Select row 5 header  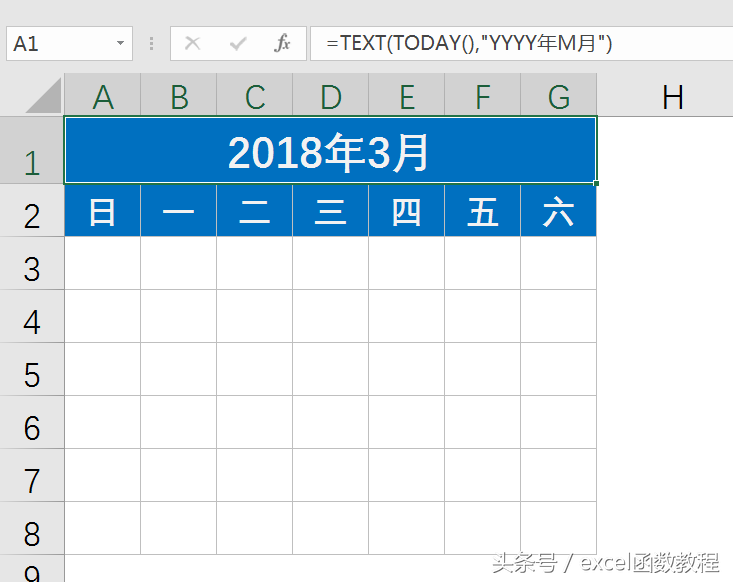tap(32, 369)
